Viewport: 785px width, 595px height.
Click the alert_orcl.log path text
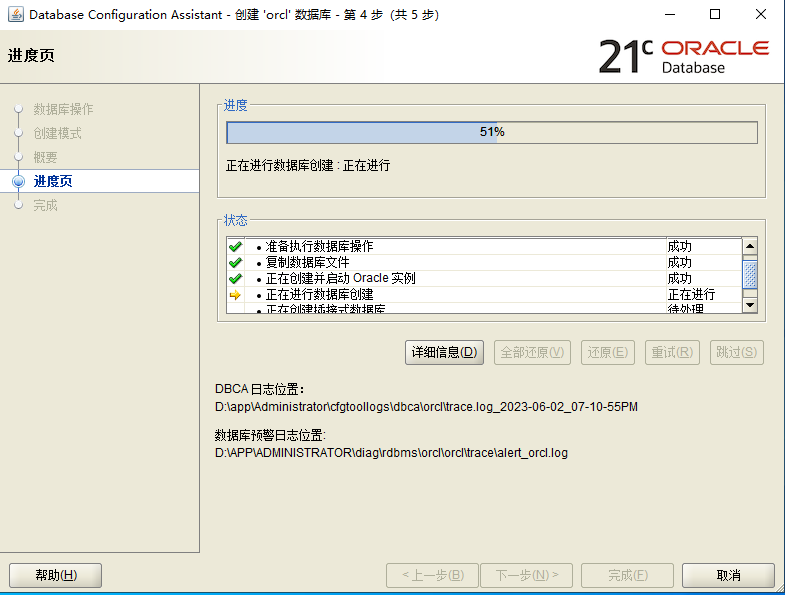tap(391, 453)
